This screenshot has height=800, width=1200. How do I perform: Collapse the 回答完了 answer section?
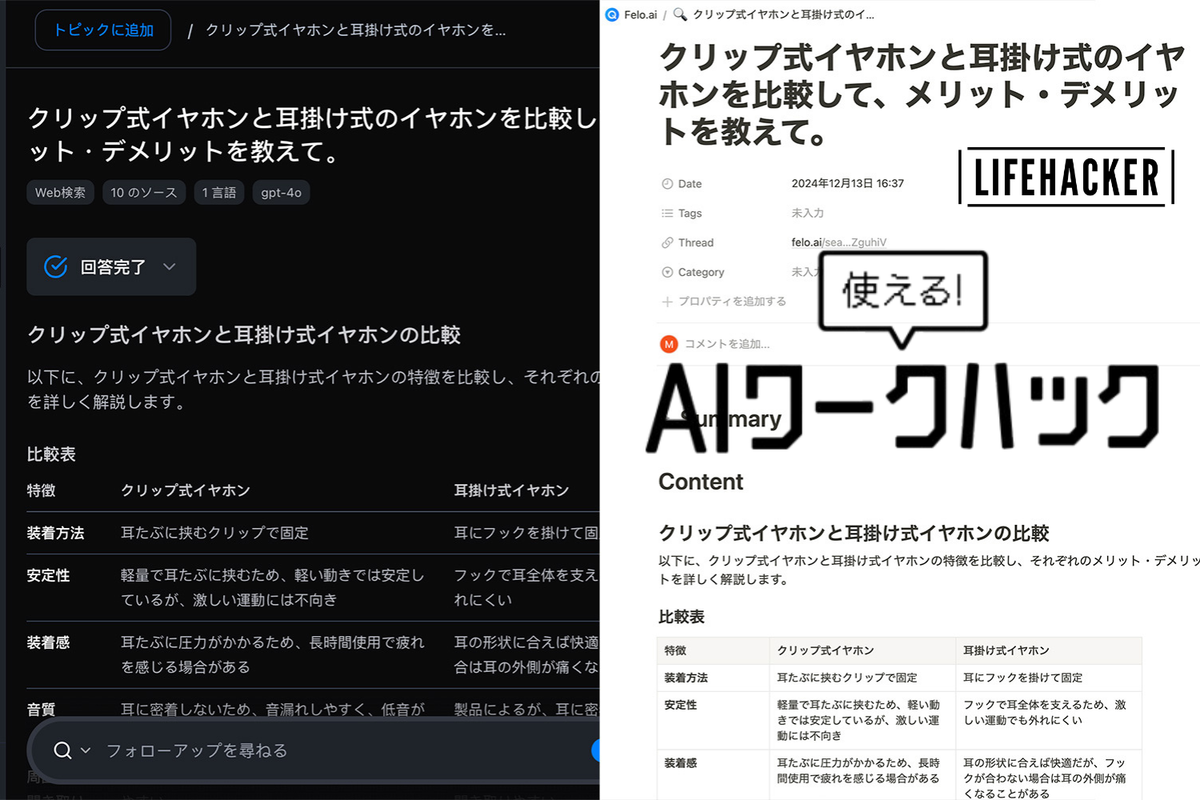168,266
